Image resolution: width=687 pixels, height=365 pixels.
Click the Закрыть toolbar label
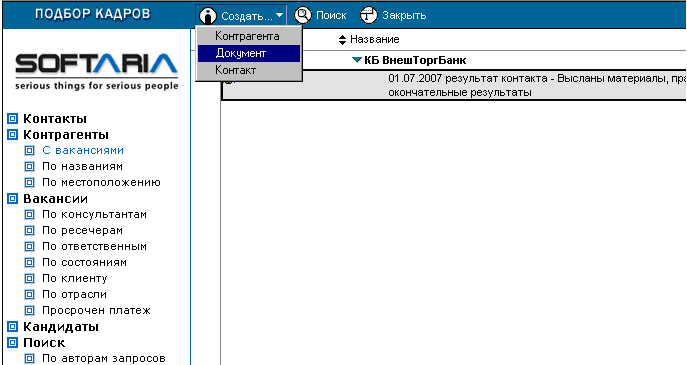404,15
